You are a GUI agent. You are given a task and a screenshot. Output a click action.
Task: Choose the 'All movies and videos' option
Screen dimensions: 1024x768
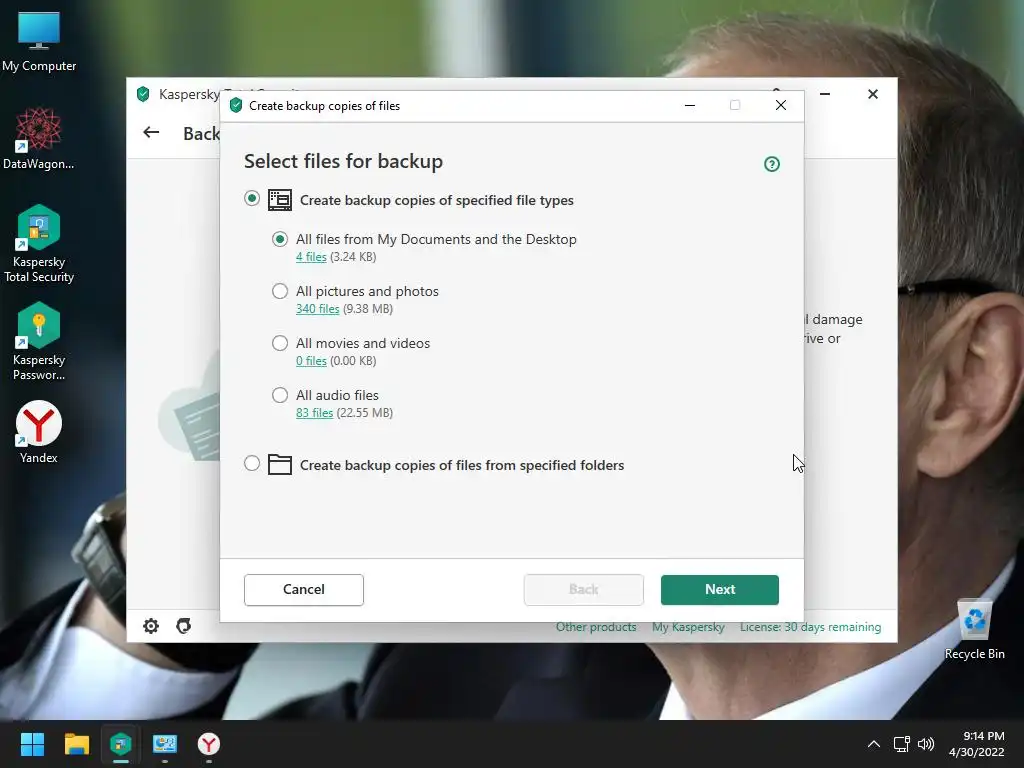click(280, 343)
